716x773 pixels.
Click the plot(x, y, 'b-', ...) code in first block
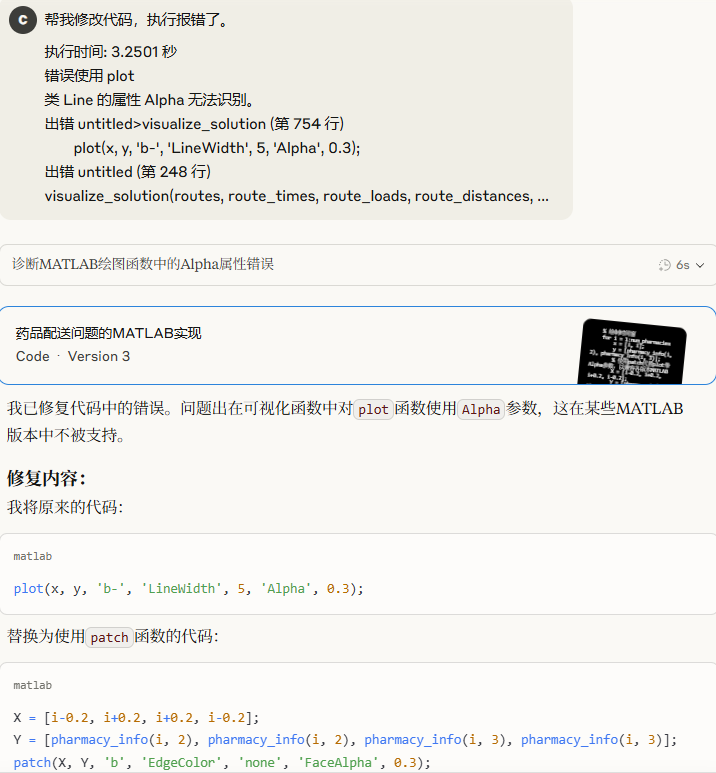coord(188,589)
